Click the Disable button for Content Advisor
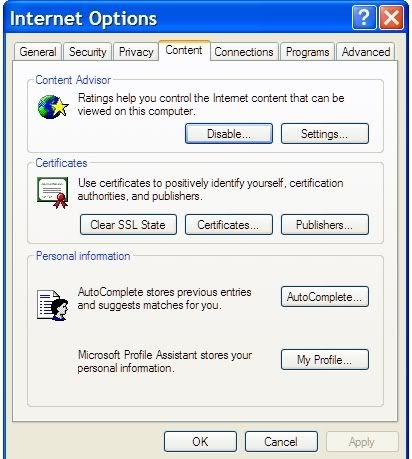Image resolution: width=412 pixels, height=459 pixels. point(229,134)
